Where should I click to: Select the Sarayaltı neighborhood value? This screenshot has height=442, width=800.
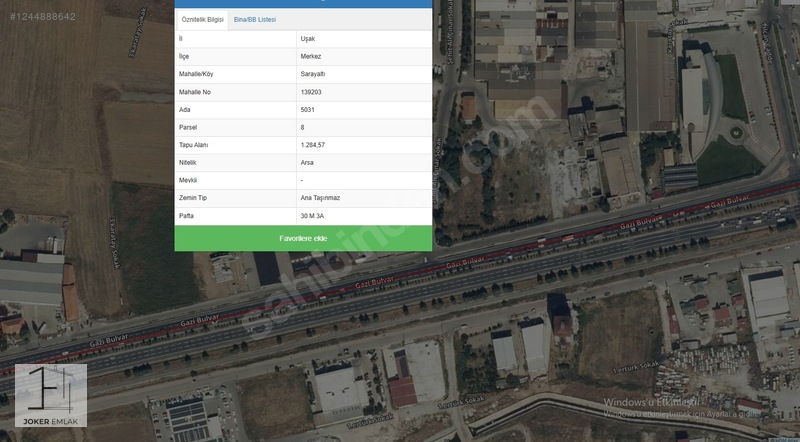click(x=313, y=74)
